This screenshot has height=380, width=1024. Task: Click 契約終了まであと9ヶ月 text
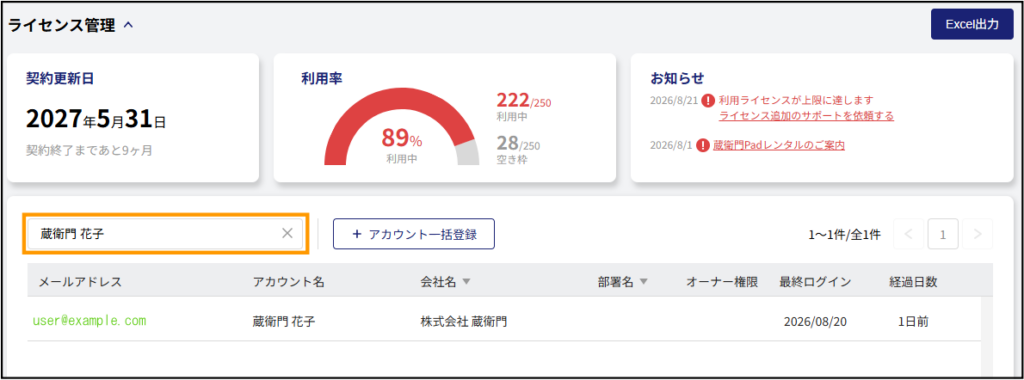pos(89,151)
